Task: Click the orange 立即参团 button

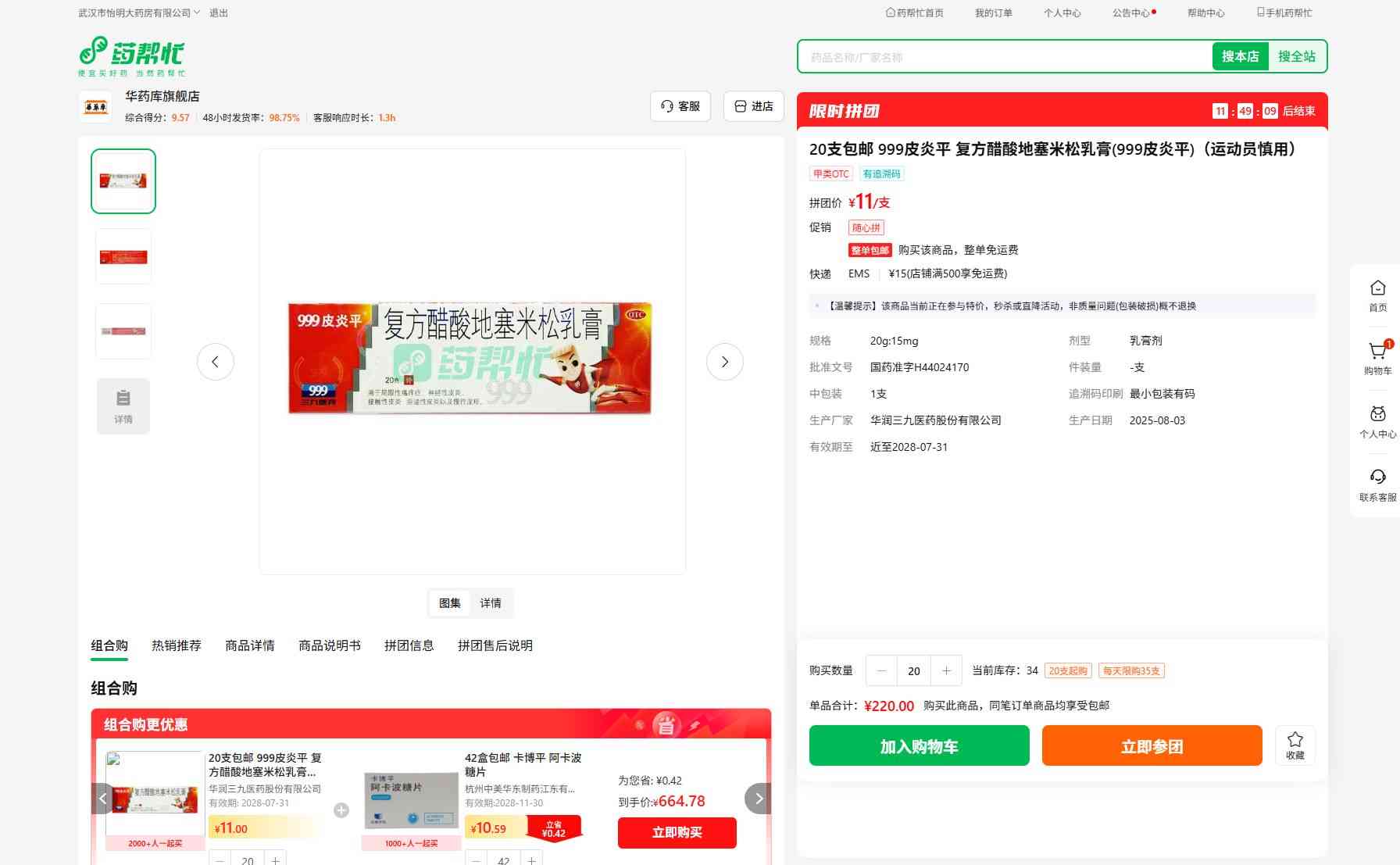Action: (x=1152, y=745)
